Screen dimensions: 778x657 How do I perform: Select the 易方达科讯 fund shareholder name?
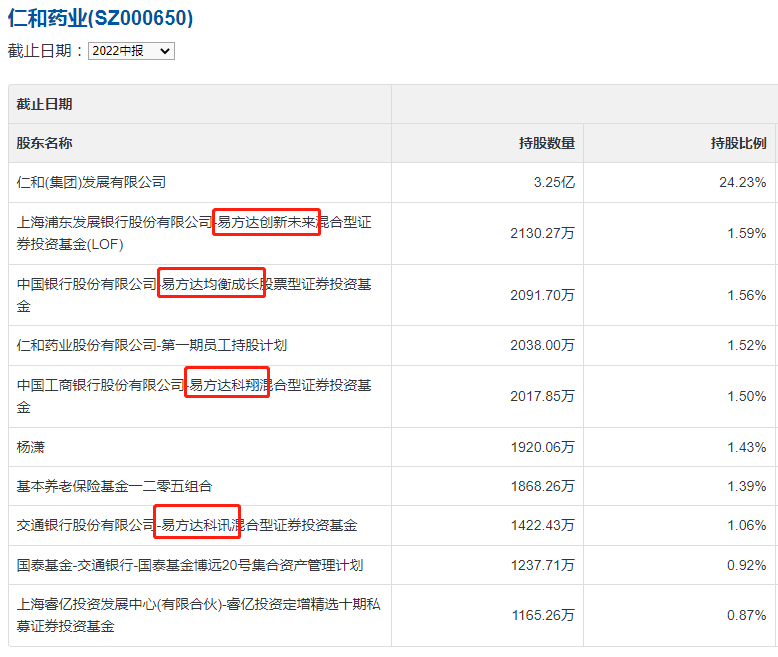click(x=187, y=526)
